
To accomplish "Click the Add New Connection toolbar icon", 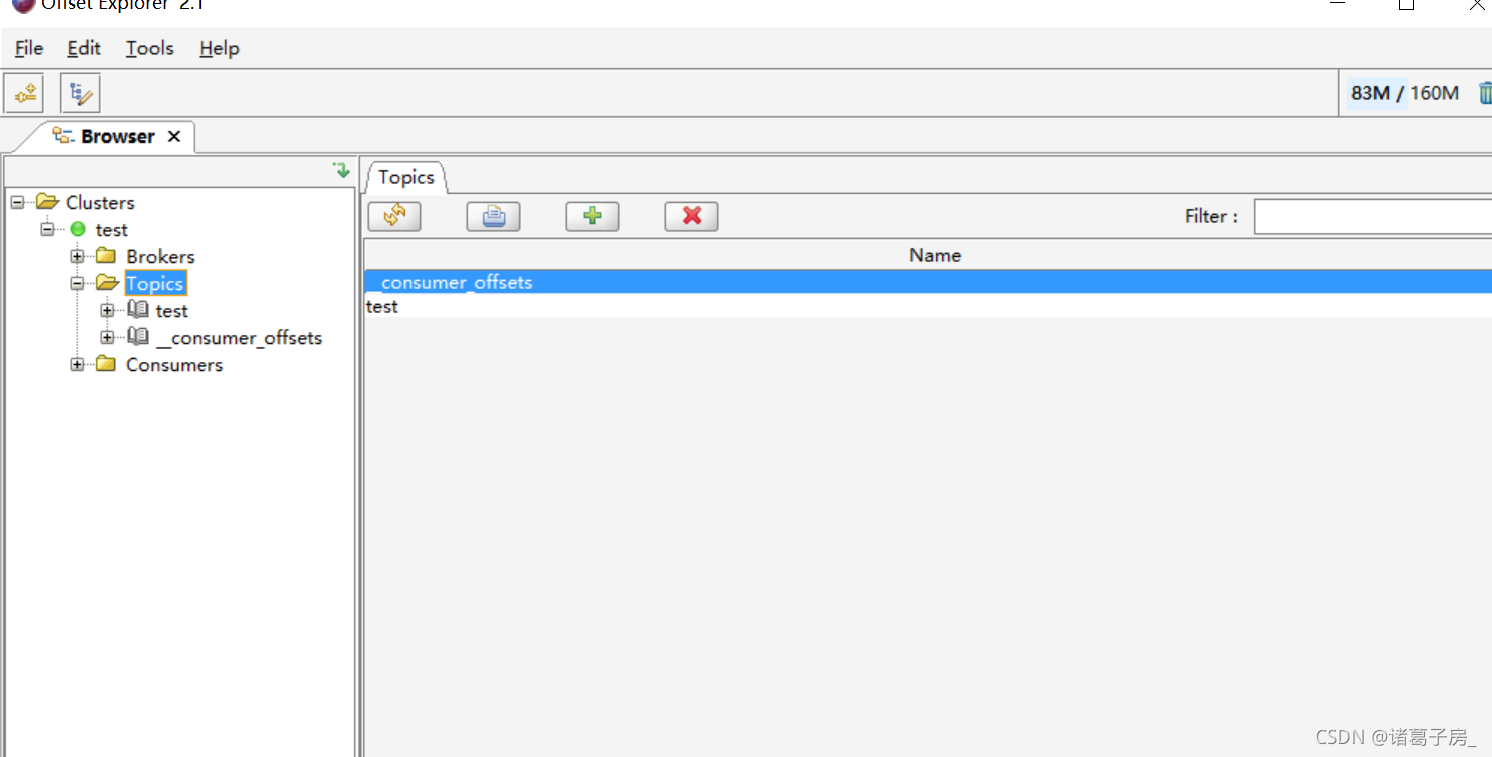I will pos(23,92).
